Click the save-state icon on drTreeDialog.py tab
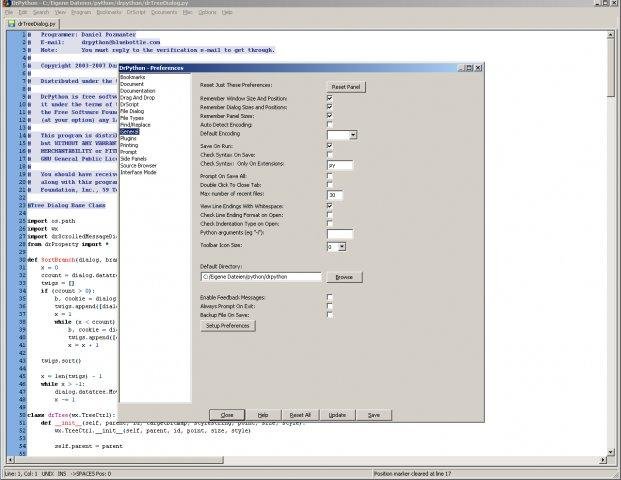The width and height of the screenshot is (621, 480). pos(11,24)
